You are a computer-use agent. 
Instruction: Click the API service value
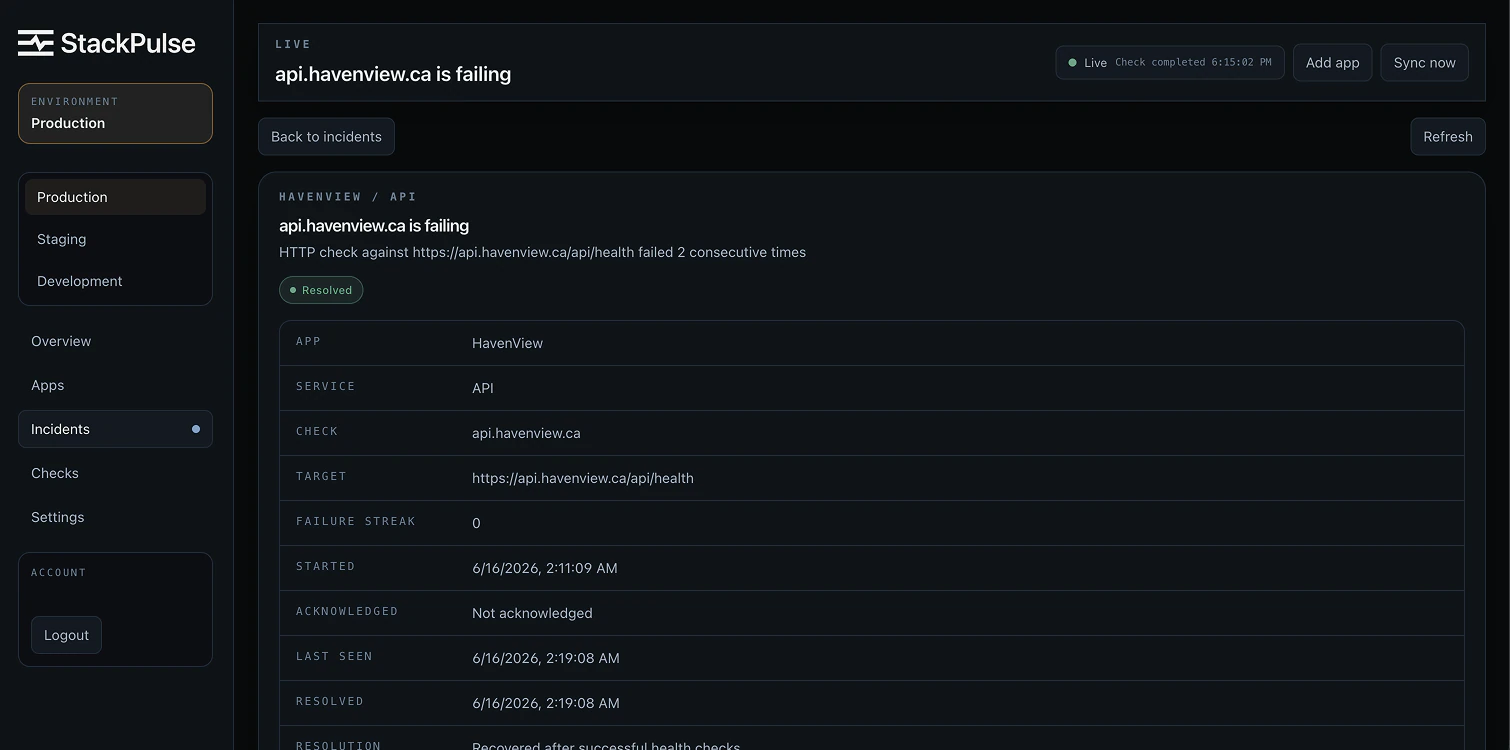coord(483,388)
